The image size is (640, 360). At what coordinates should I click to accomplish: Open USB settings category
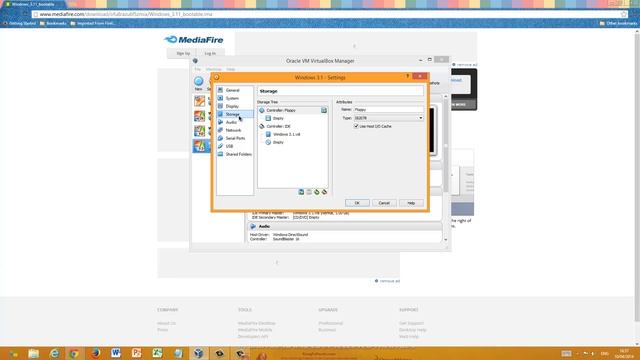(235, 146)
